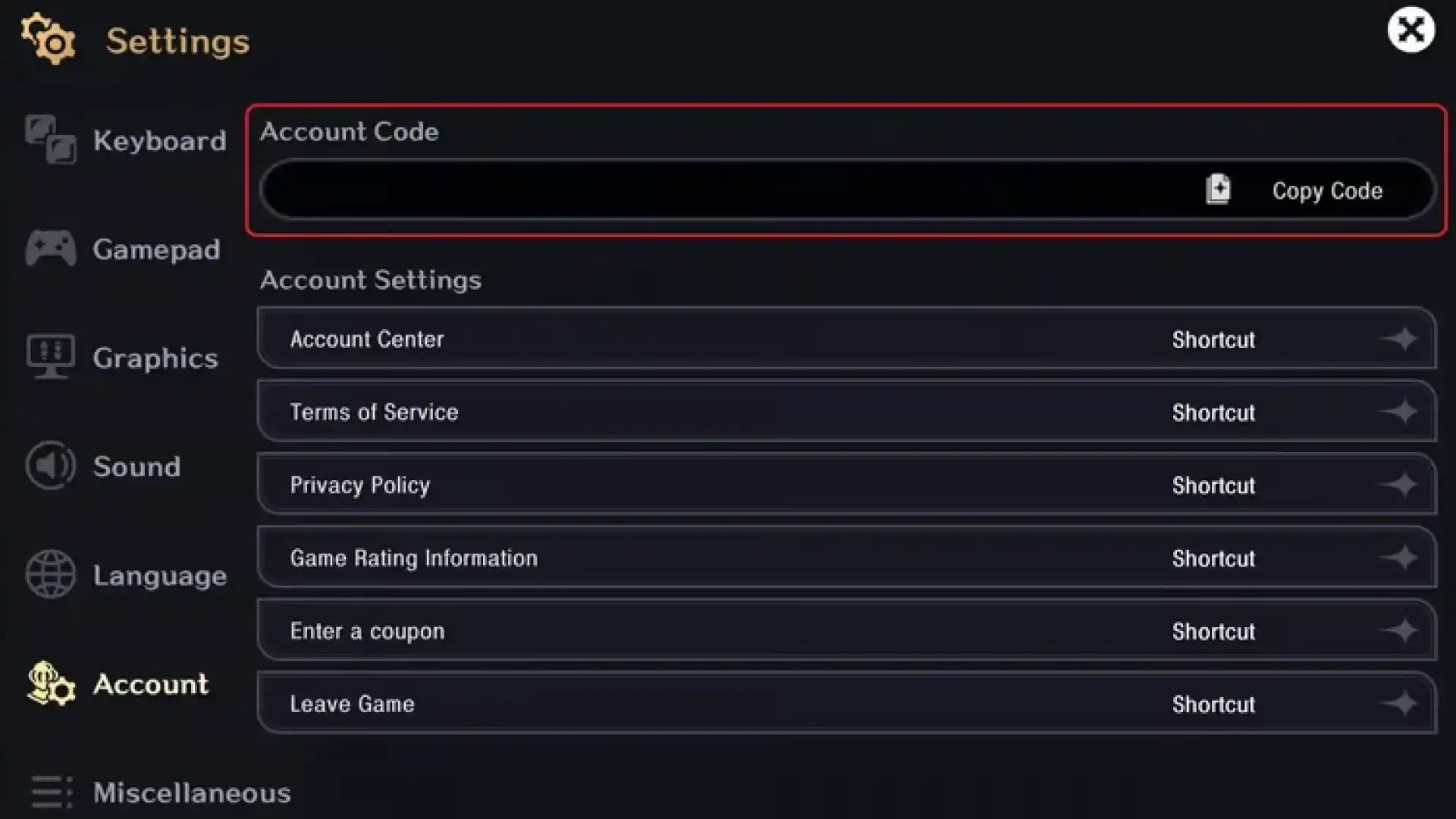The height and width of the screenshot is (819, 1456).
Task: Open the Keyboard settings tab
Action: [x=159, y=141]
